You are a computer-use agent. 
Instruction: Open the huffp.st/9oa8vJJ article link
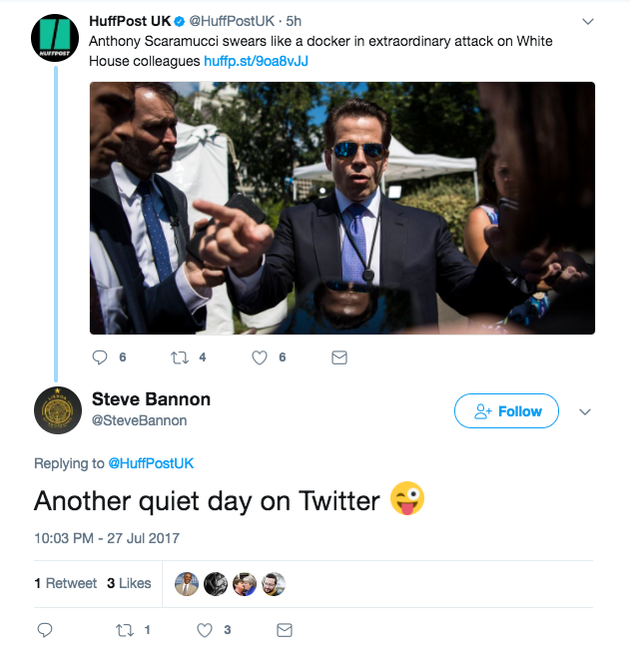tap(256, 61)
